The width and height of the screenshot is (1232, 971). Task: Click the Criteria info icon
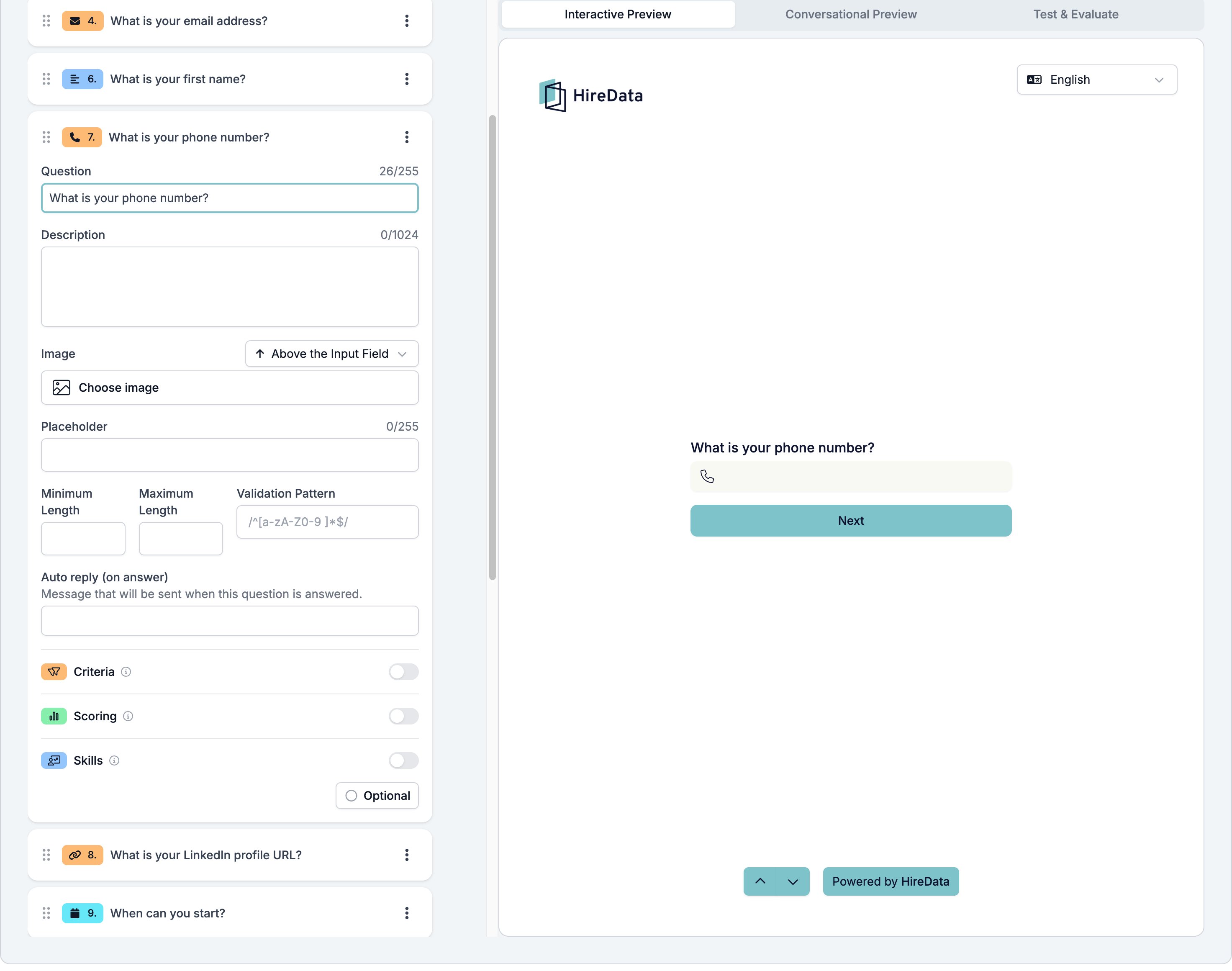(x=126, y=672)
